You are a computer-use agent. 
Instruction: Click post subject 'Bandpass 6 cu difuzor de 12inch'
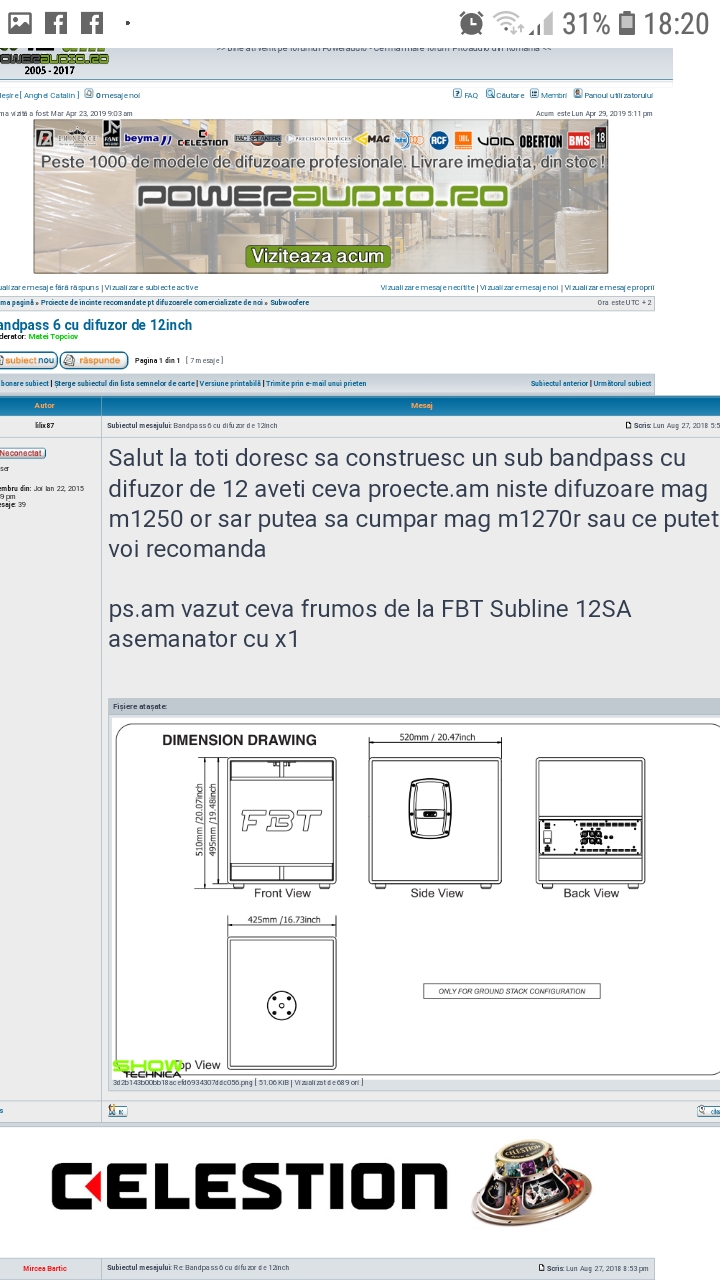pos(225,426)
